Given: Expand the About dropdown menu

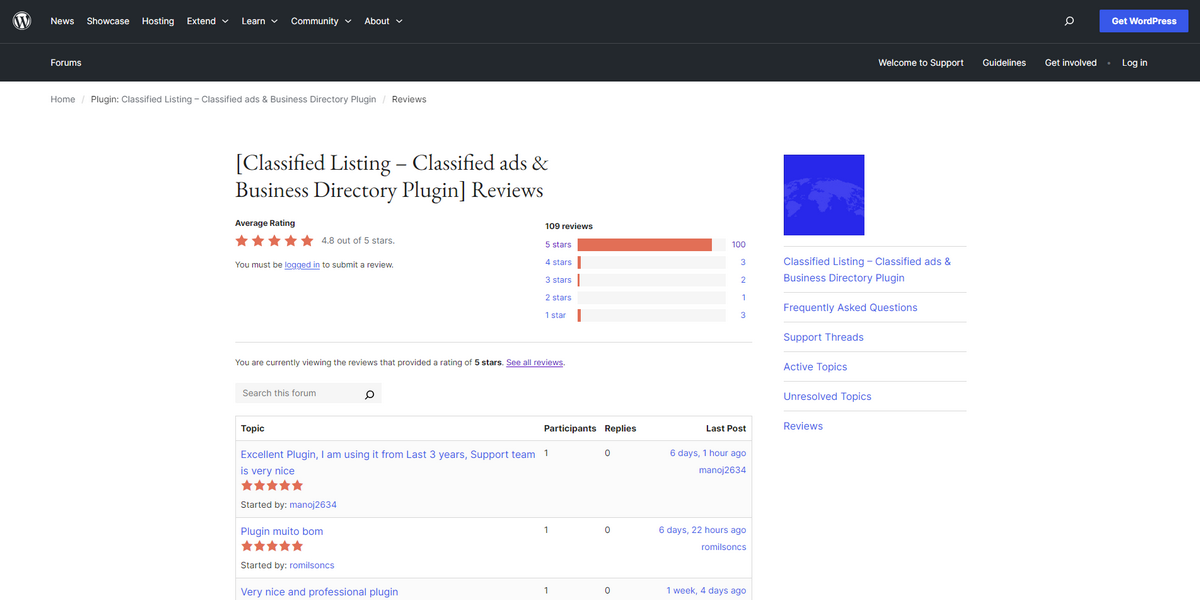Looking at the screenshot, I should 383,21.
